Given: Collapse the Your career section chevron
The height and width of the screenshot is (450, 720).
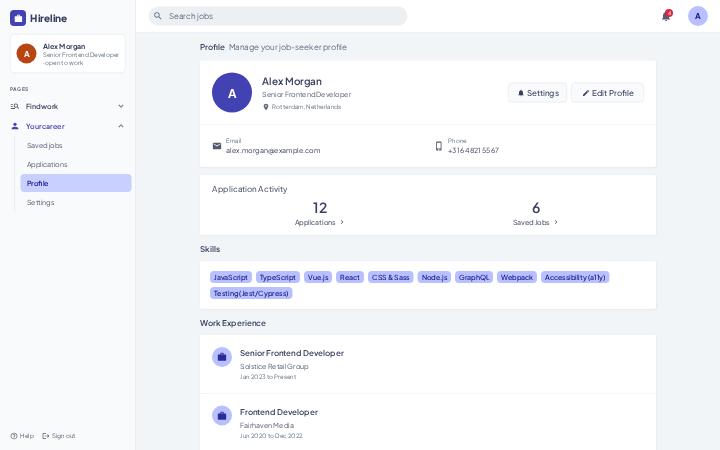Looking at the screenshot, I should 121,126.
